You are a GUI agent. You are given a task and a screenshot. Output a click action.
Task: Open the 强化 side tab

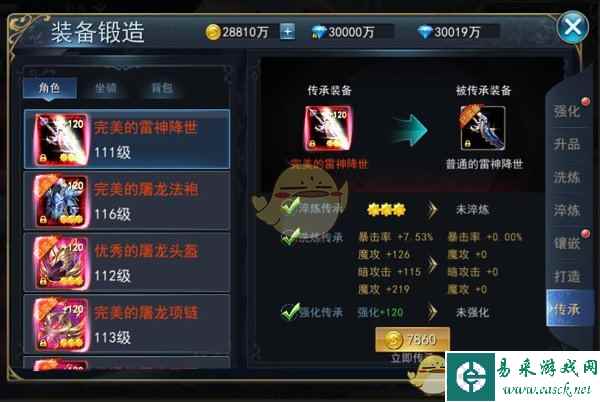click(567, 111)
